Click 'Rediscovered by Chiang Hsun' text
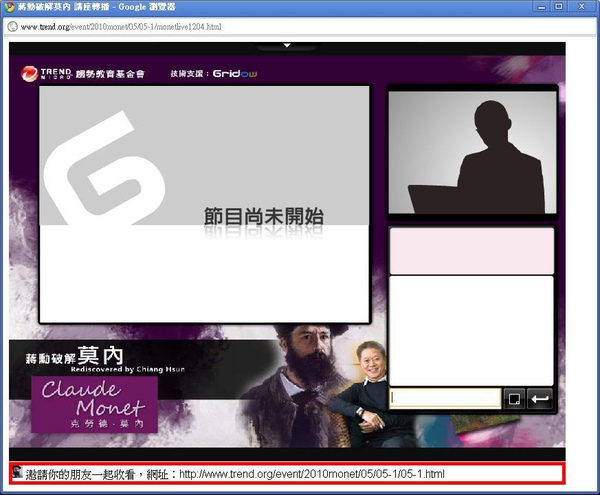Image resolution: width=600 pixels, height=495 pixels. point(128,370)
